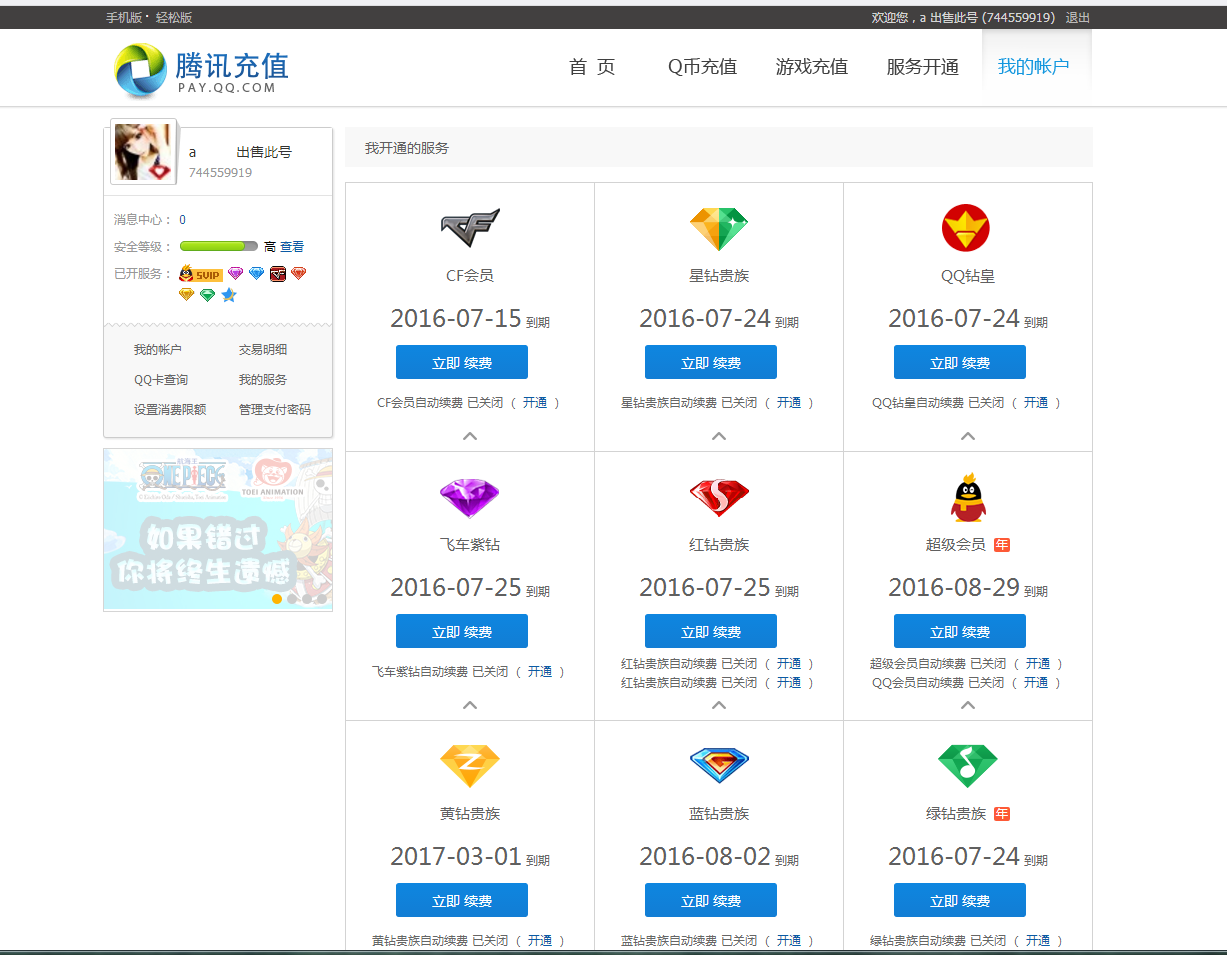Screen dimensions: 1227x955
Task: Click the small CF badge in 已开服务
Action: point(278,274)
